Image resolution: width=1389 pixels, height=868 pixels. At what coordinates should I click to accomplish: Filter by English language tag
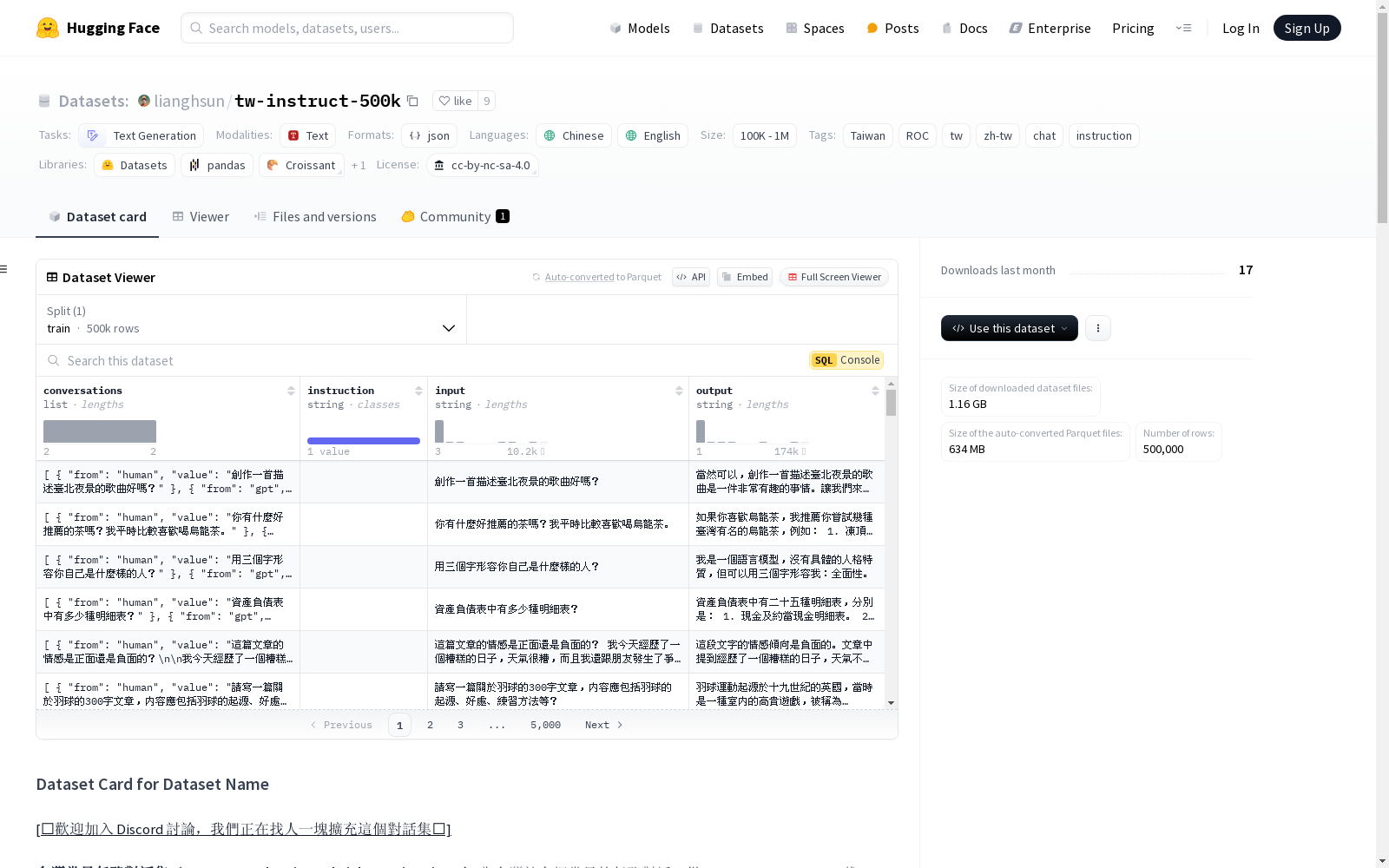(x=653, y=135)
